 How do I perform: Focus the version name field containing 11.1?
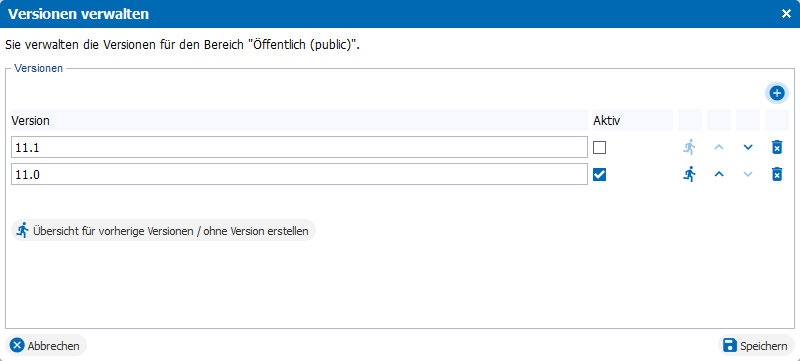tap(299, 147)
